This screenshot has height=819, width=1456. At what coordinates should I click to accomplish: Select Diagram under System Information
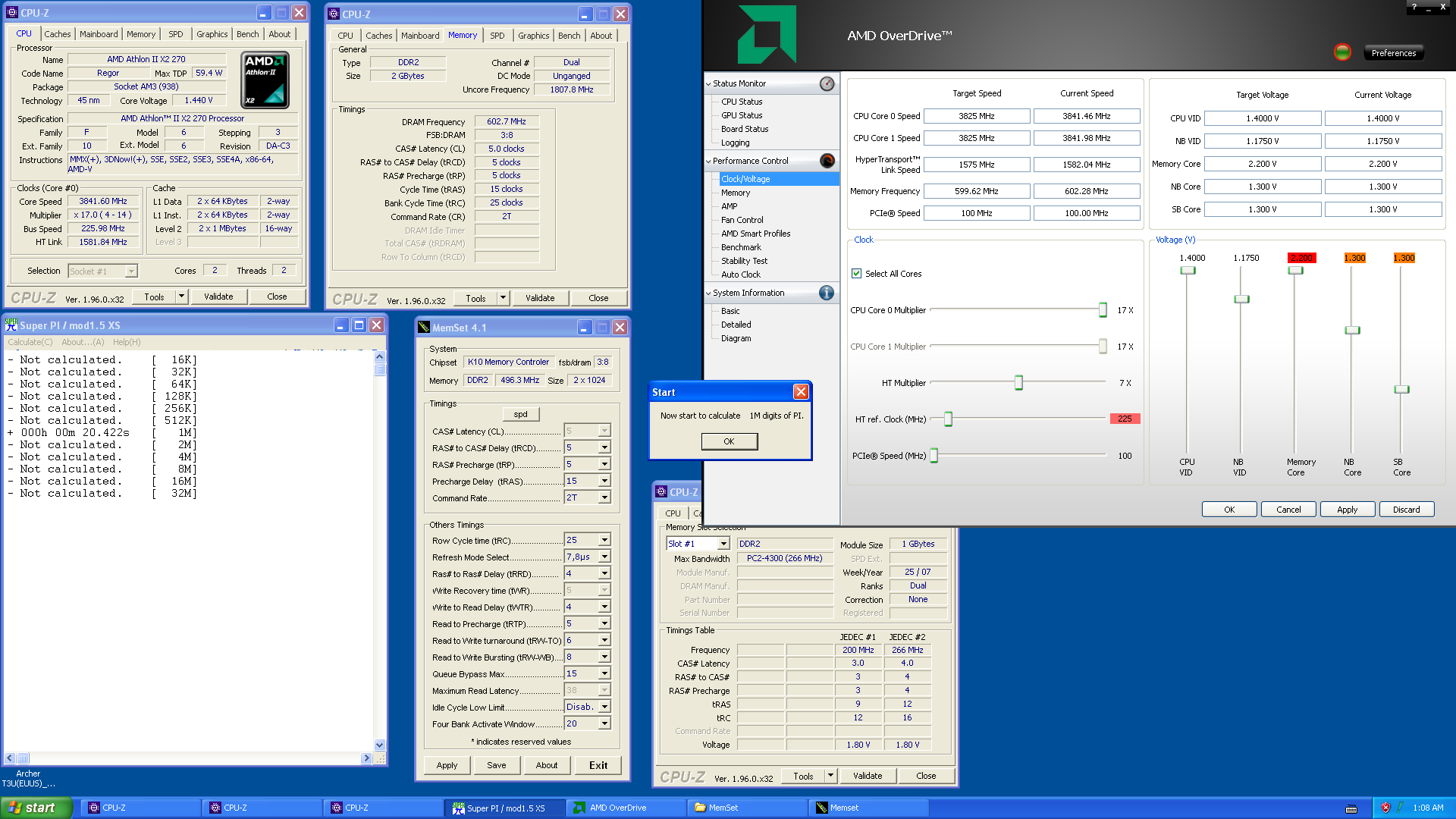coord(736,338)
